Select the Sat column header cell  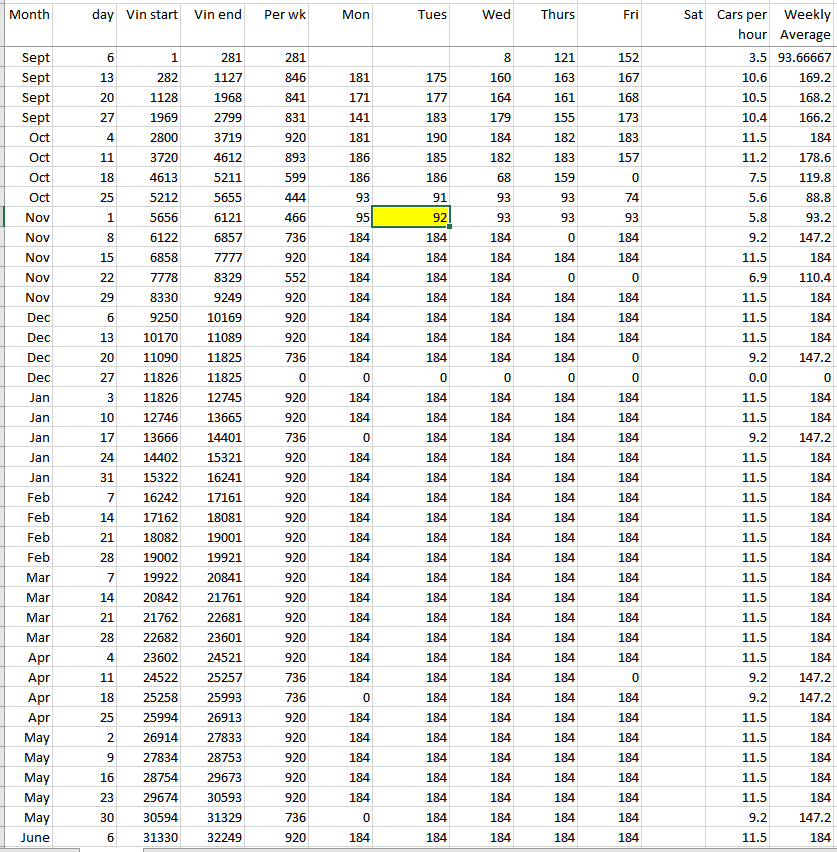click(676, 25)
